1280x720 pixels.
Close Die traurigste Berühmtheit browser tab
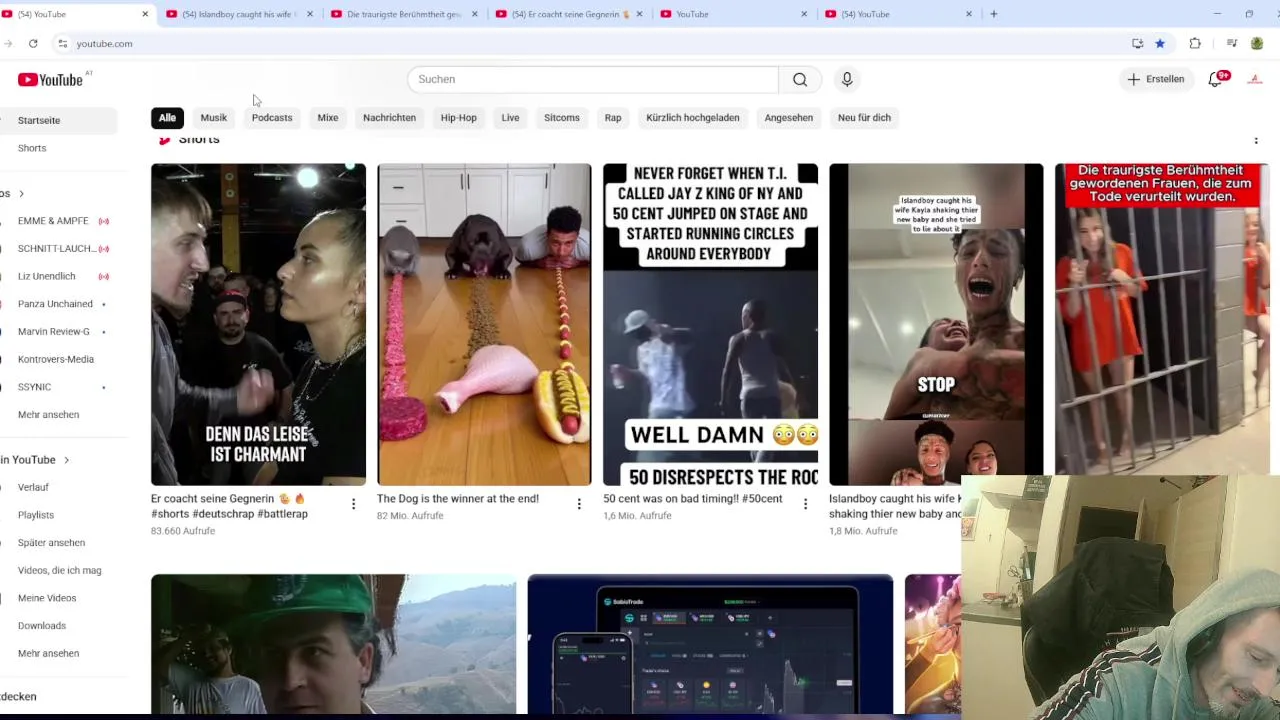[x=474, y=14]
